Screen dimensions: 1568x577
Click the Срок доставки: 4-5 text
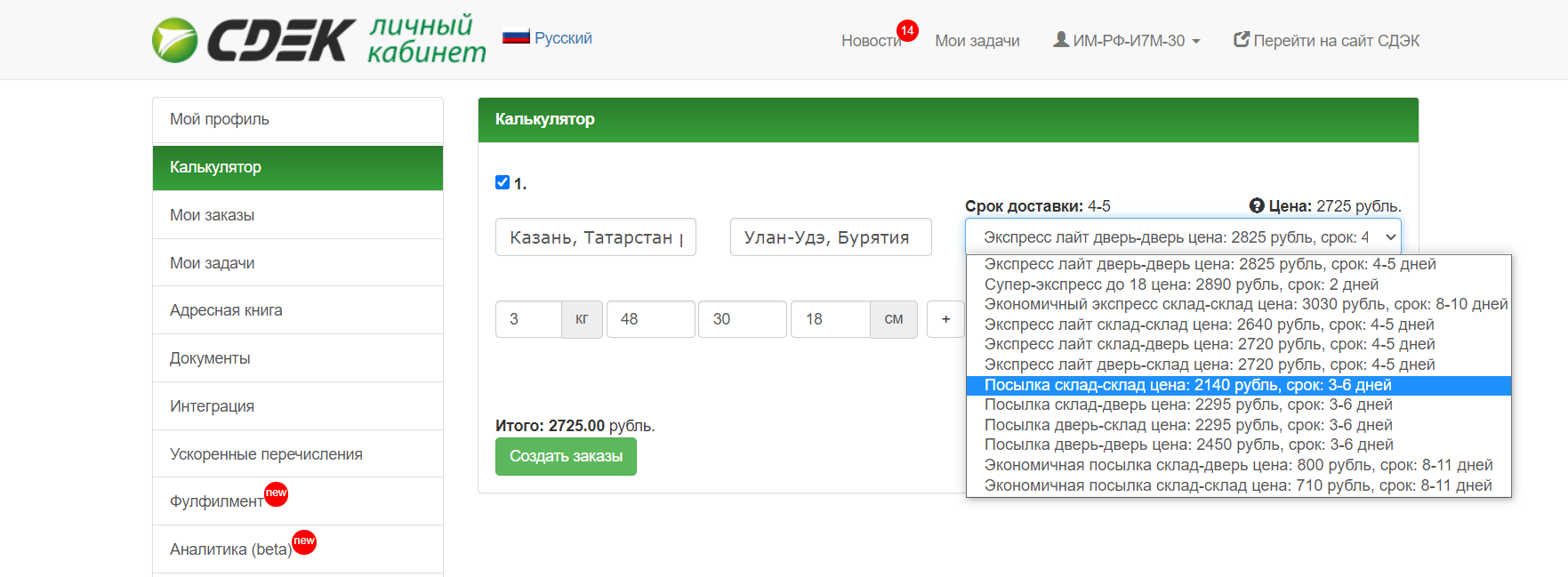[x=1038, y=206]
